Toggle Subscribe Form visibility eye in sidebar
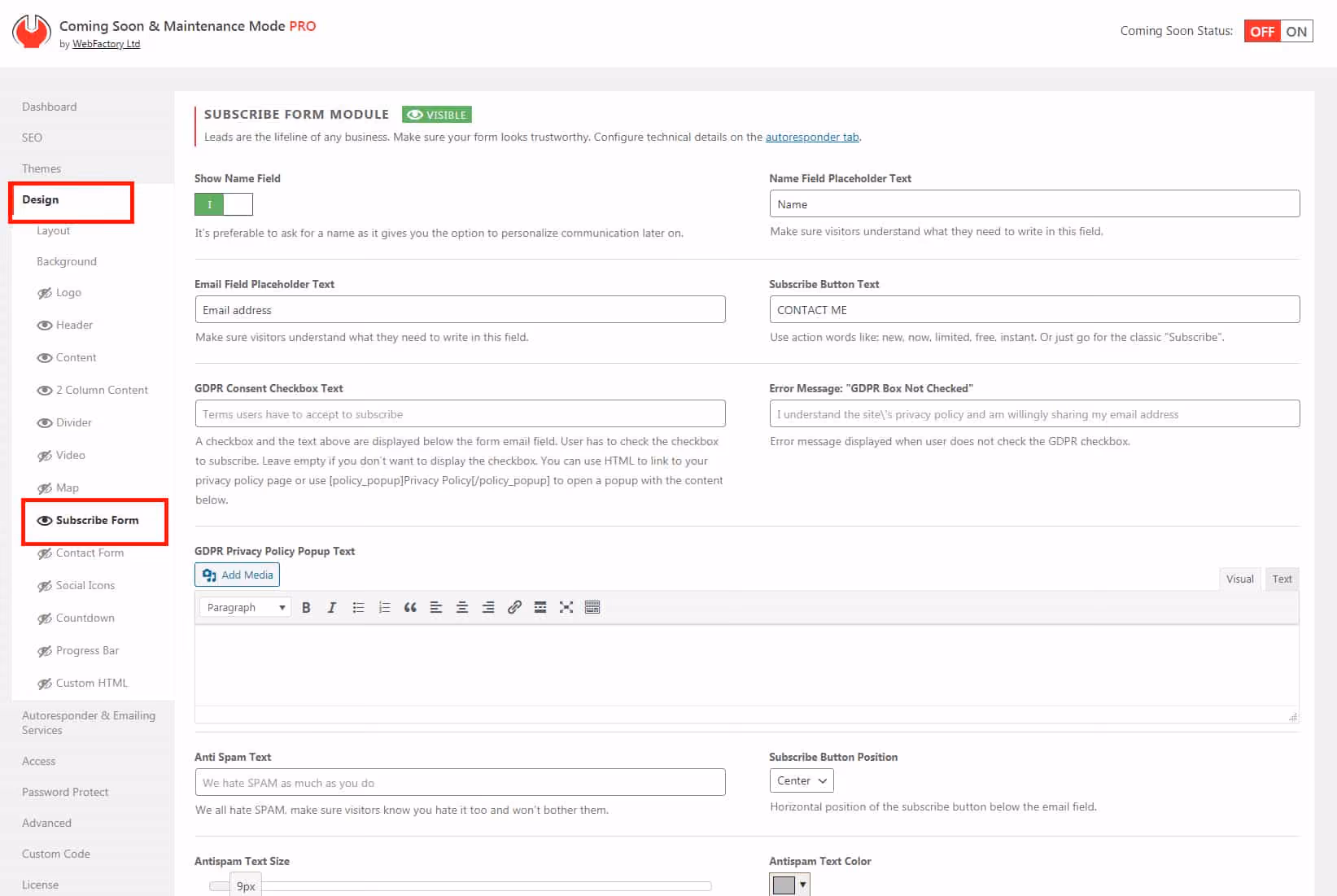The width and height of the screenshot is (1337, 896). coord(45,521)
